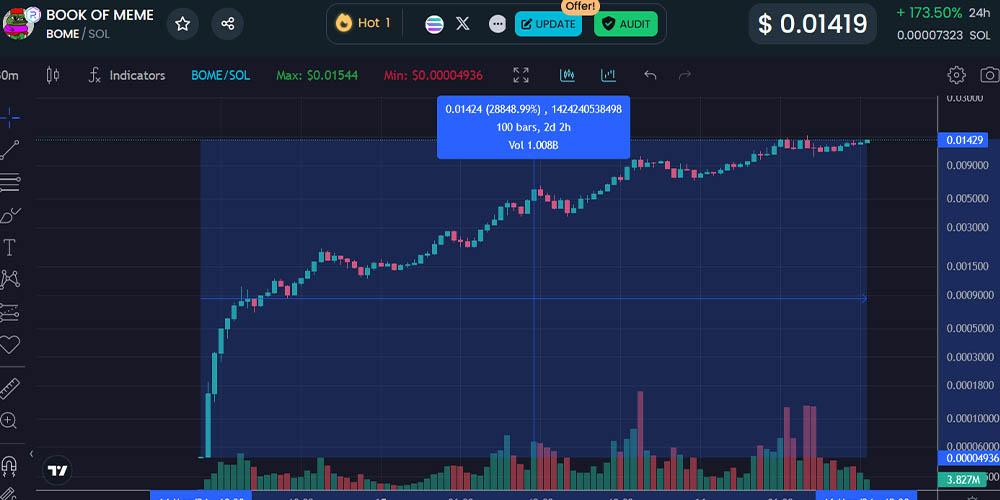Open the Indicators menu
The width and height of the screenshot is (1000, 500).
pyautogui.click(x=126, y=75)
